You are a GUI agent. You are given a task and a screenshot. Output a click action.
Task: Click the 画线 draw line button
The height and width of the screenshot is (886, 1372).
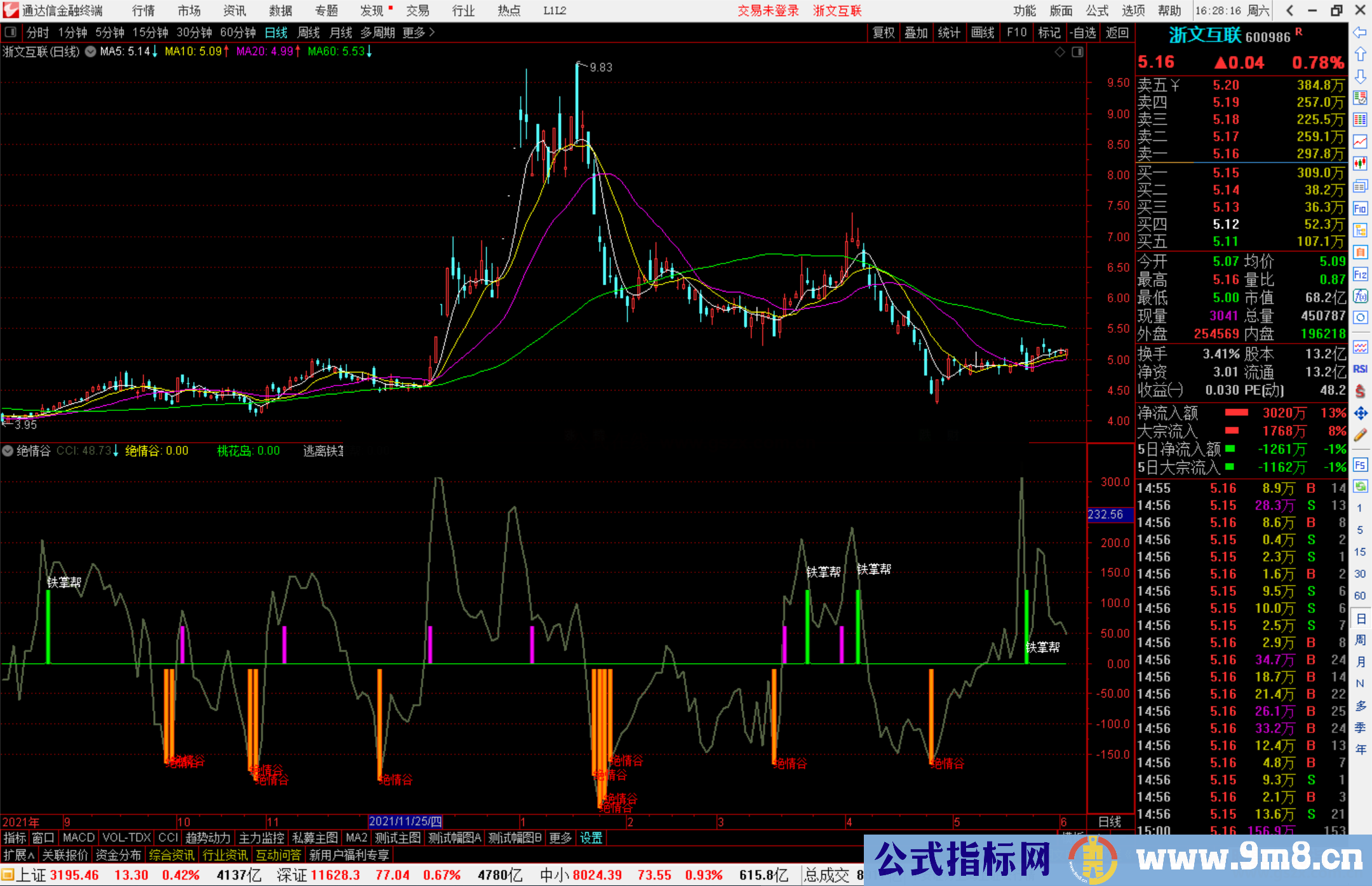[983, 32]
